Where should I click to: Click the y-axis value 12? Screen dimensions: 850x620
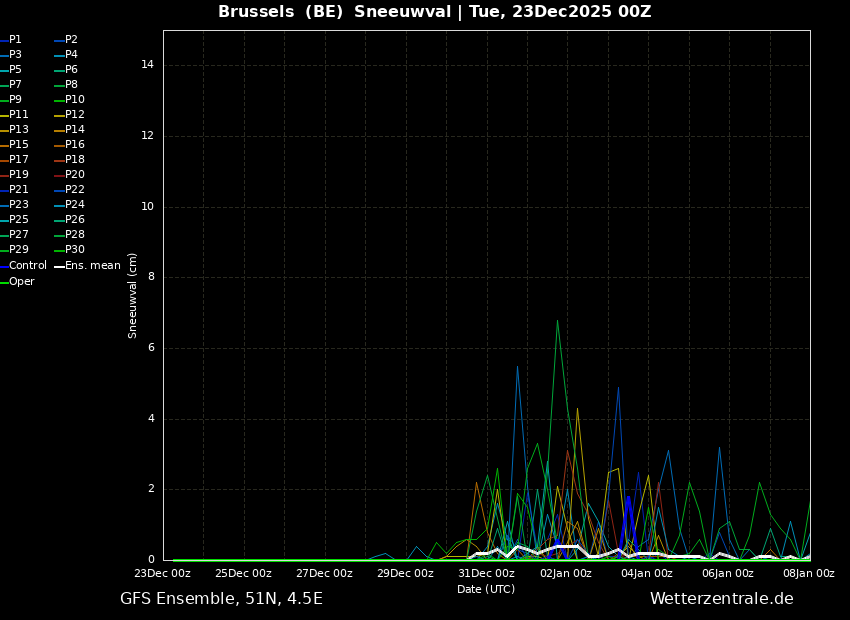pyautogui.click(x=147, y=136)
